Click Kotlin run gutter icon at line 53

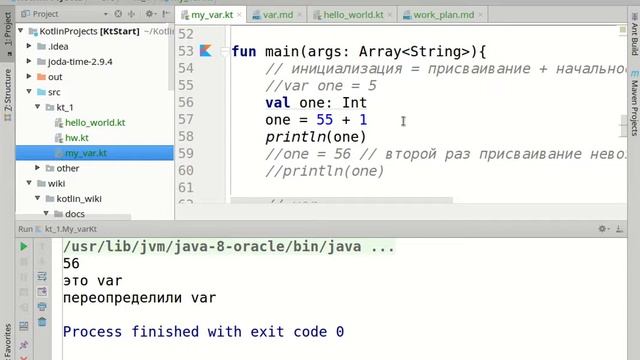(206, 51)
